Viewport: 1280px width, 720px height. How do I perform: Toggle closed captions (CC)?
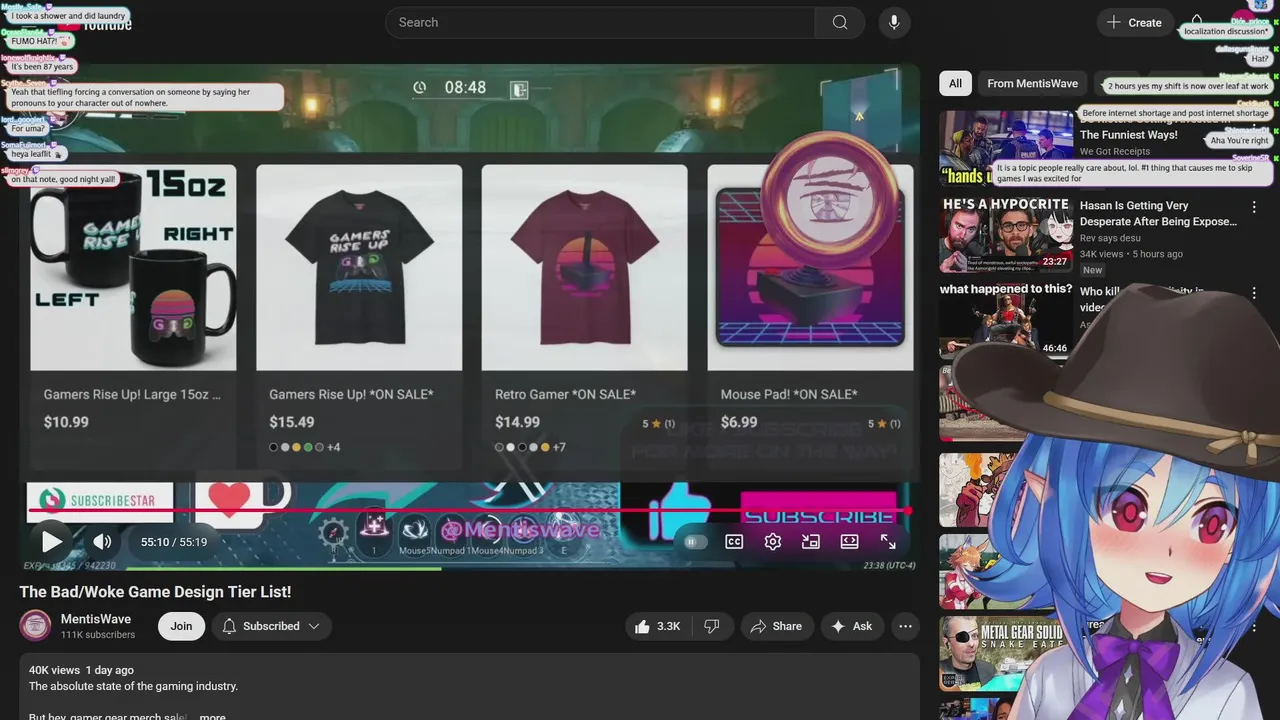(734, 542)
